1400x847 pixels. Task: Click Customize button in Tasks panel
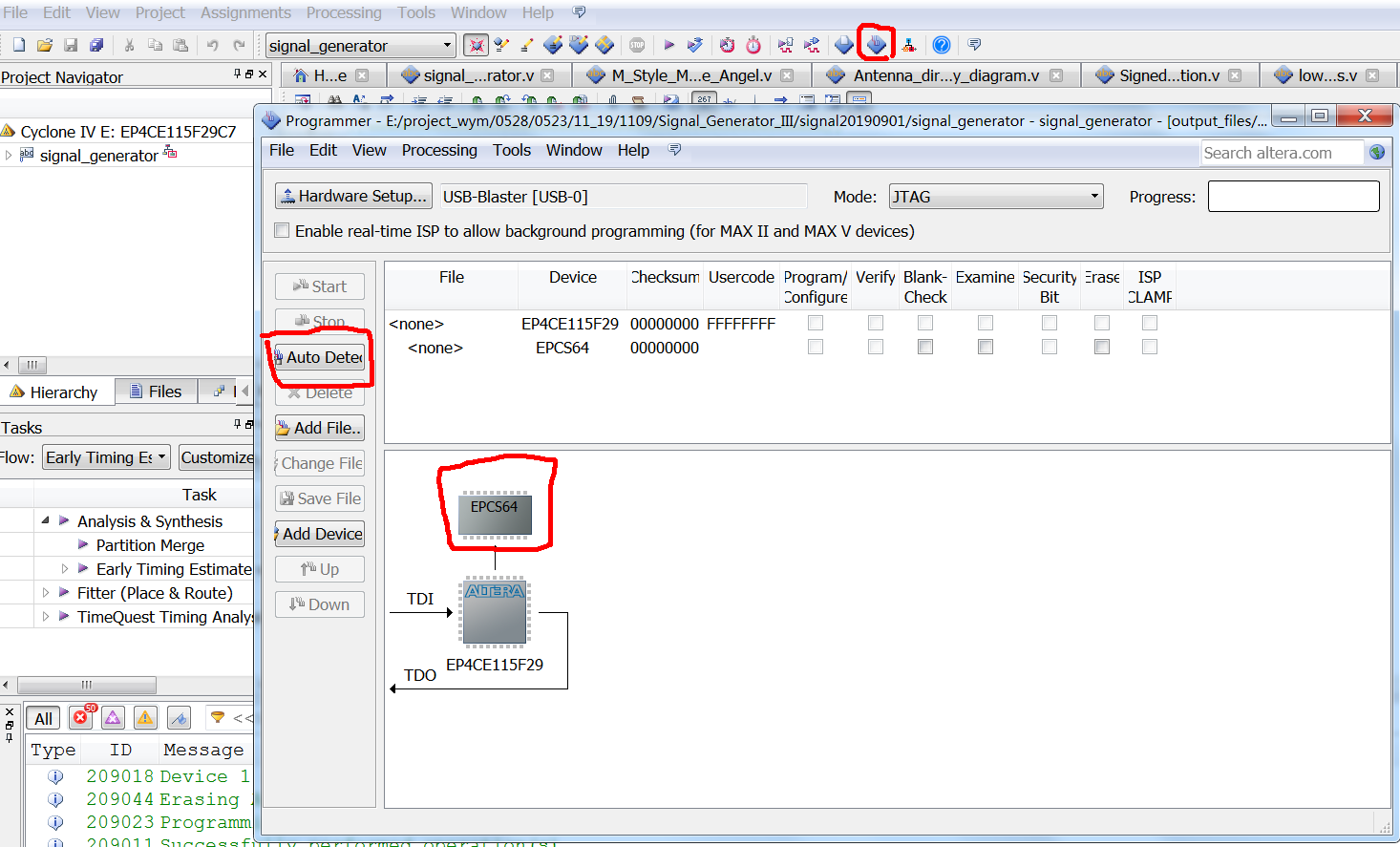coord(216,457)
